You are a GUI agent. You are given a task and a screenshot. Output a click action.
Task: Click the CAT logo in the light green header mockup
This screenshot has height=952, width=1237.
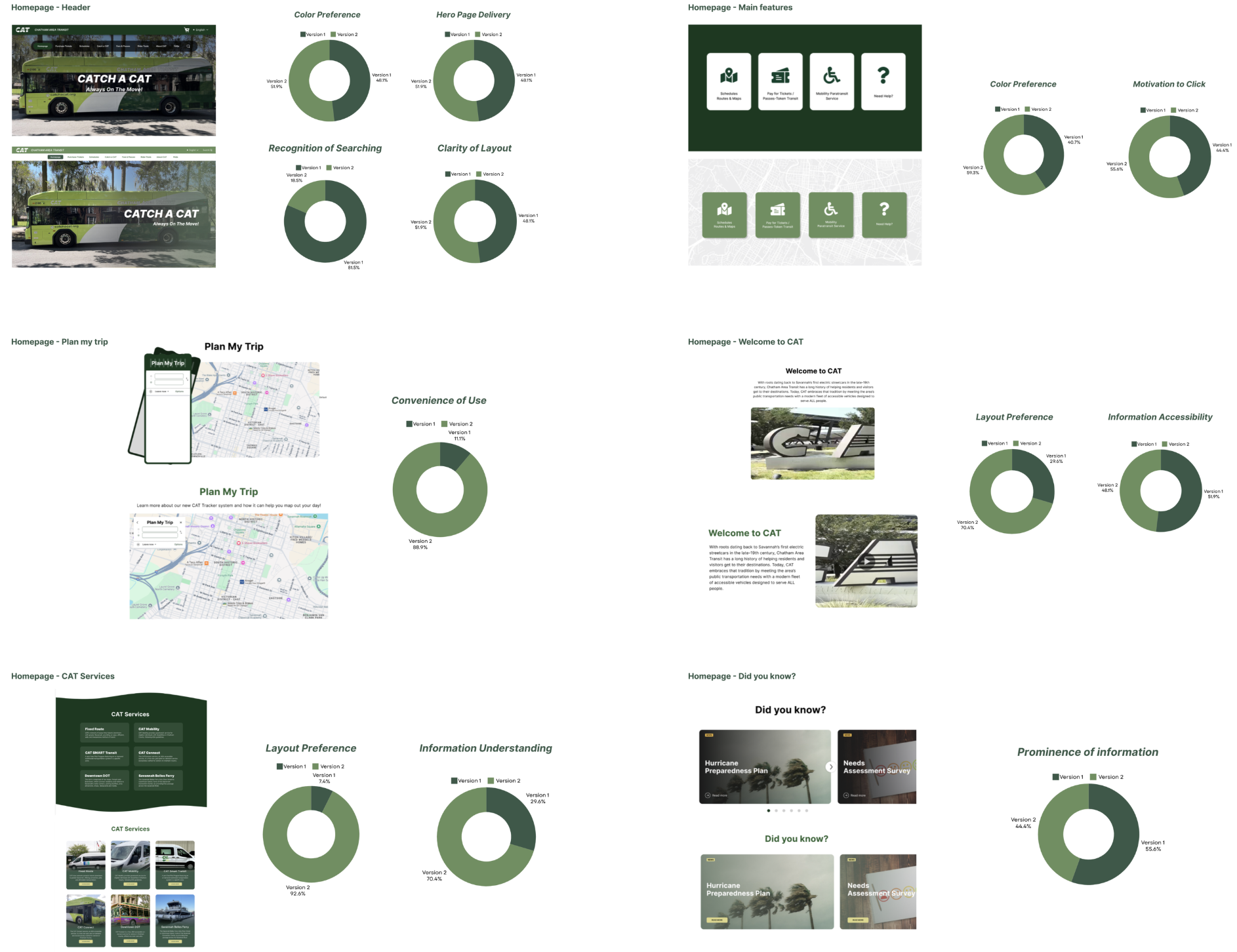click(x=22, y=150)
